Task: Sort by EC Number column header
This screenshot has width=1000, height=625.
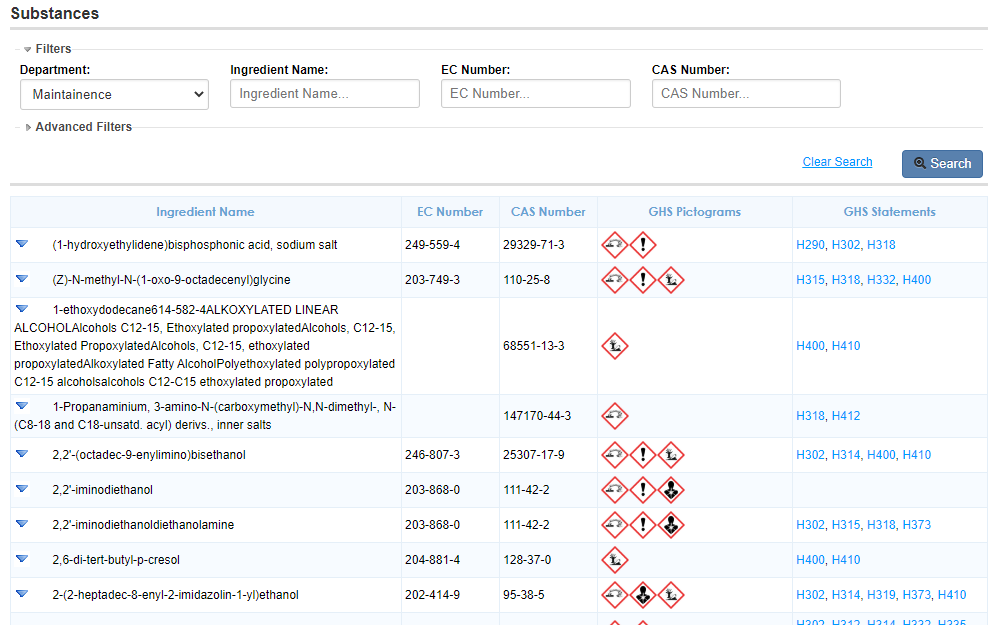Action: [x=450, y=212]
